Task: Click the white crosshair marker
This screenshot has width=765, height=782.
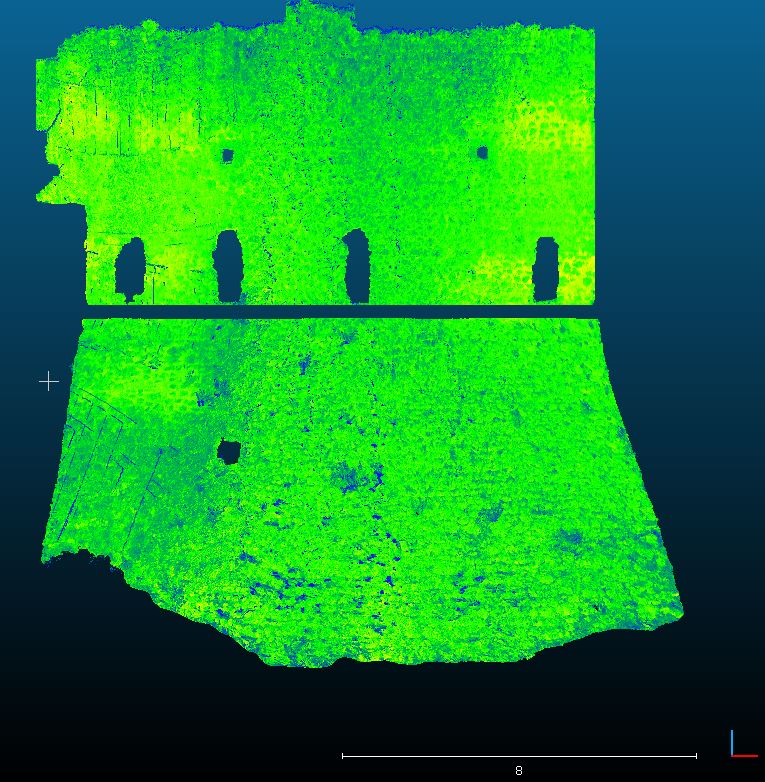Action: (x=48, y=381)
